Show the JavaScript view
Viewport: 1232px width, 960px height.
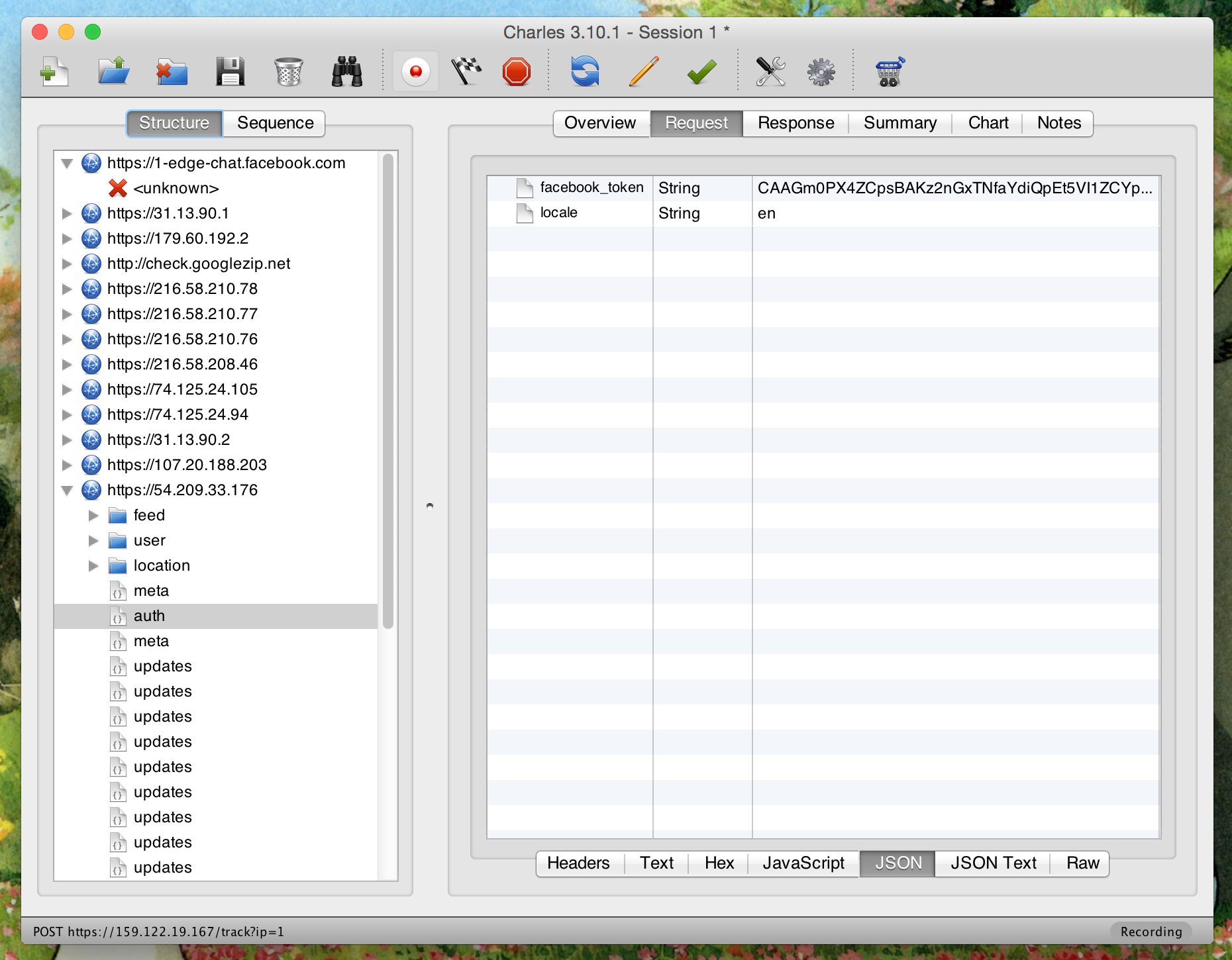pos(803,863)
